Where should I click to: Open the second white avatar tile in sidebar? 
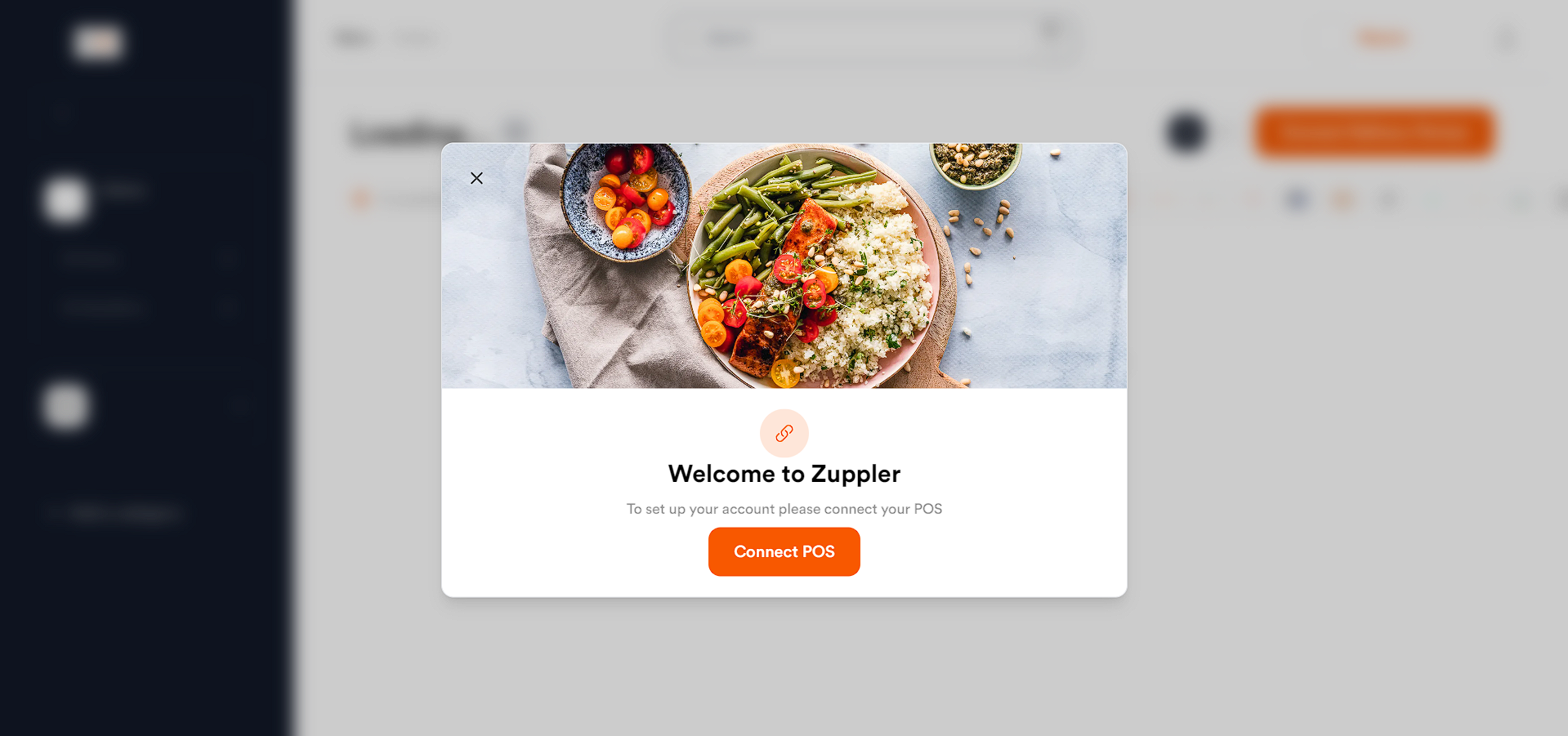pos(65,406)
